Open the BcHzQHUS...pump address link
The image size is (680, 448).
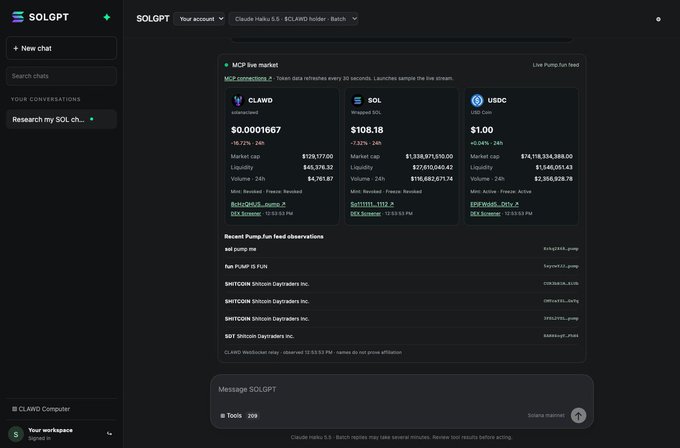(258, 204)
